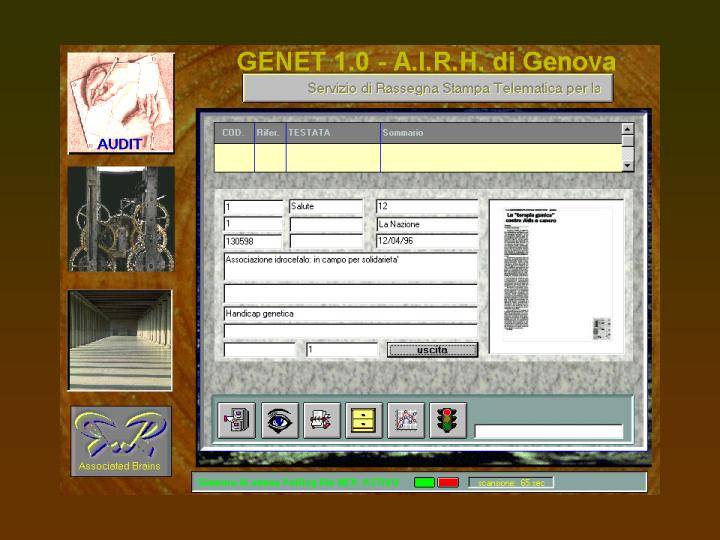This screenshot has height=540, width=720.
Task: Click the field containing 1 left of uscita
Action: (x=342, y=350)
